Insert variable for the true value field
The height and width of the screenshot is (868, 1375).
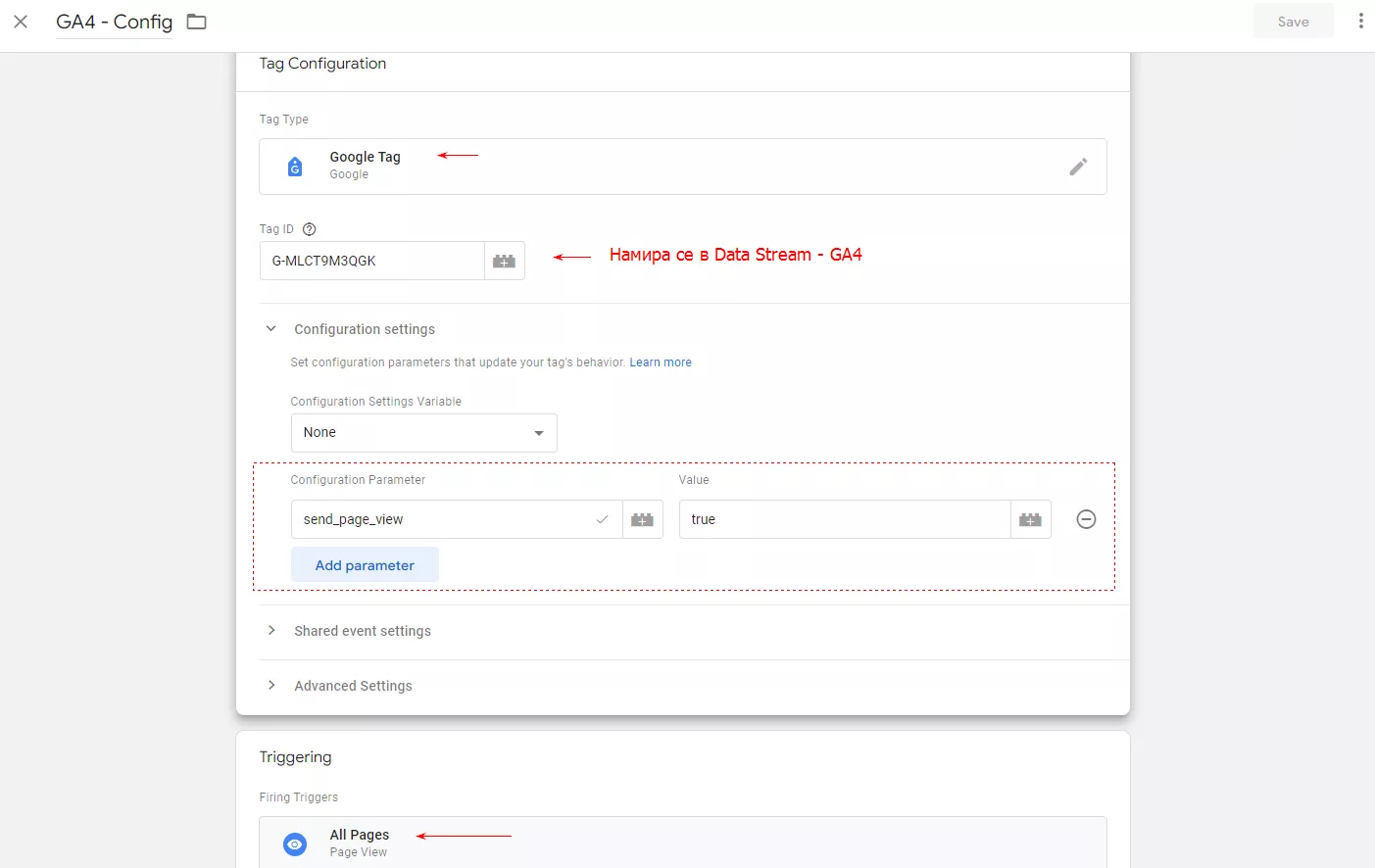point(1031,519)
